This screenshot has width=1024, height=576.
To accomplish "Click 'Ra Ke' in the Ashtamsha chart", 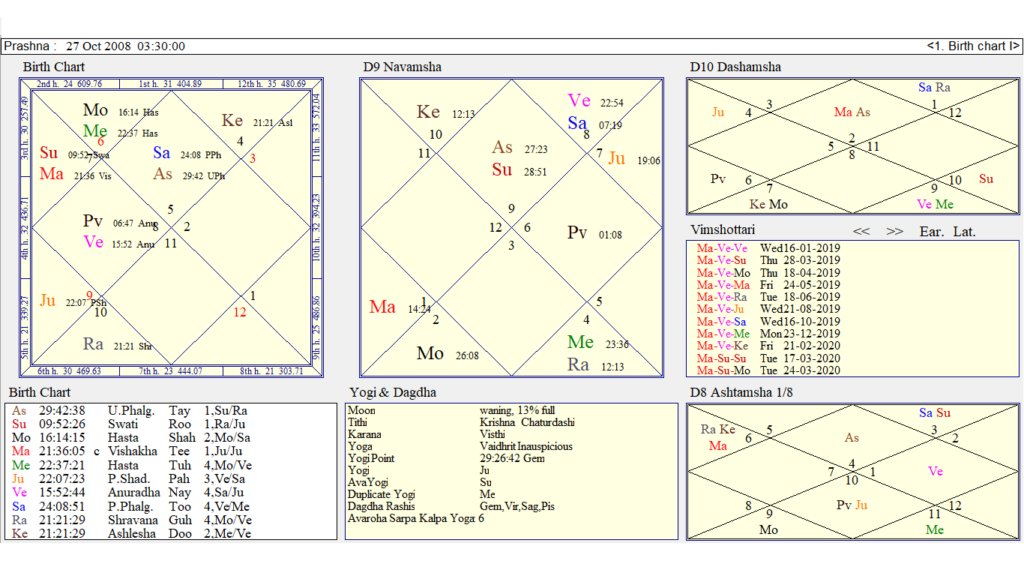I will (x=718, y=429).
